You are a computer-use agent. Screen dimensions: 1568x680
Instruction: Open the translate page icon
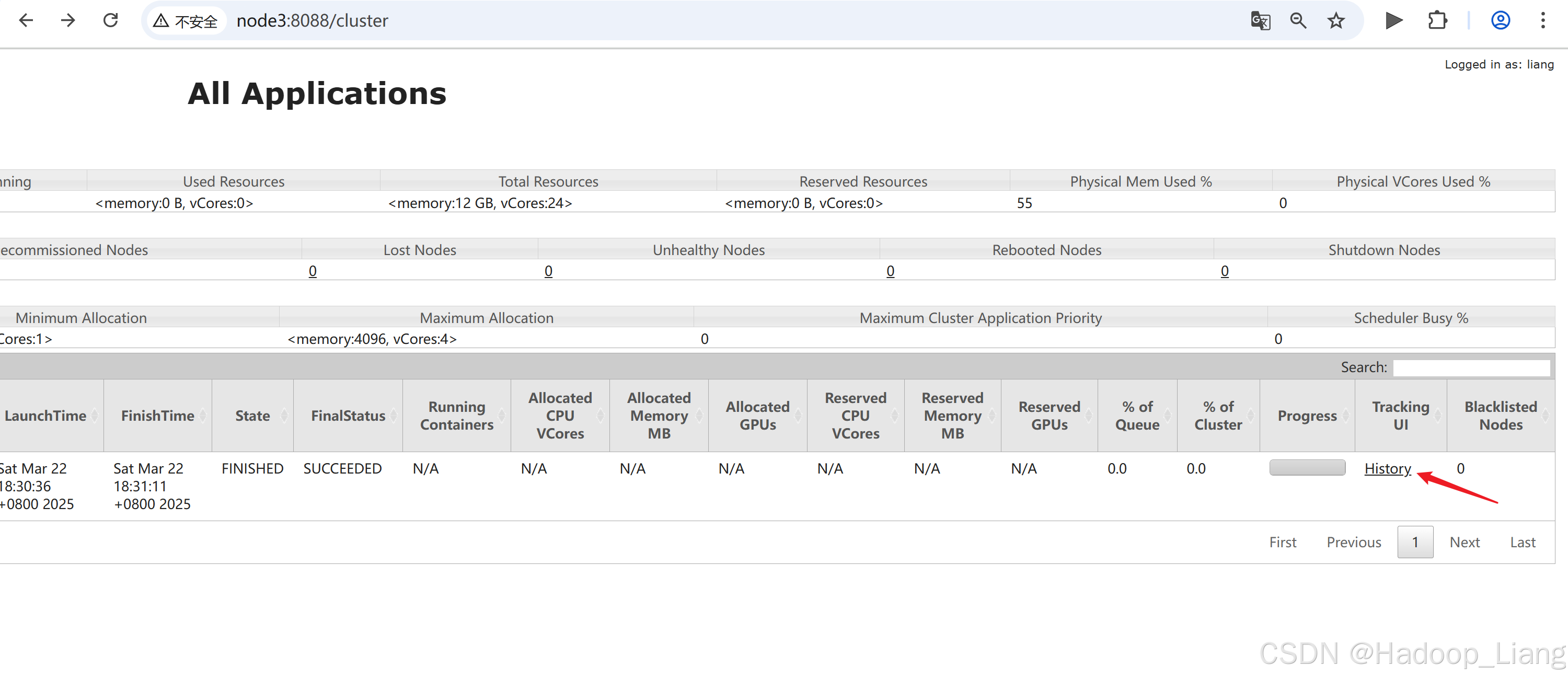pos(1260,21)
